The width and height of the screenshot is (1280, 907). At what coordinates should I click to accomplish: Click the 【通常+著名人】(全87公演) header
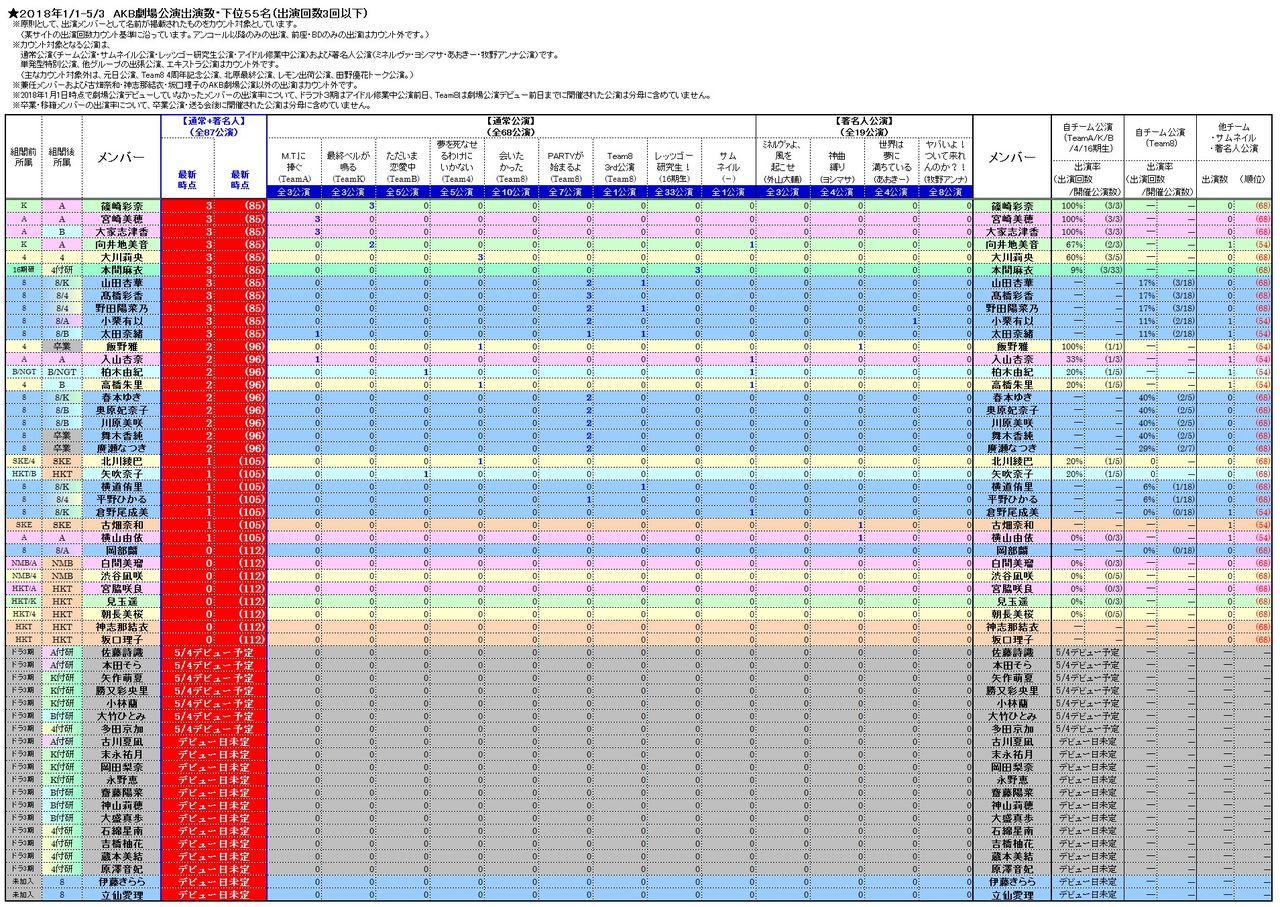tap(214, 125)
